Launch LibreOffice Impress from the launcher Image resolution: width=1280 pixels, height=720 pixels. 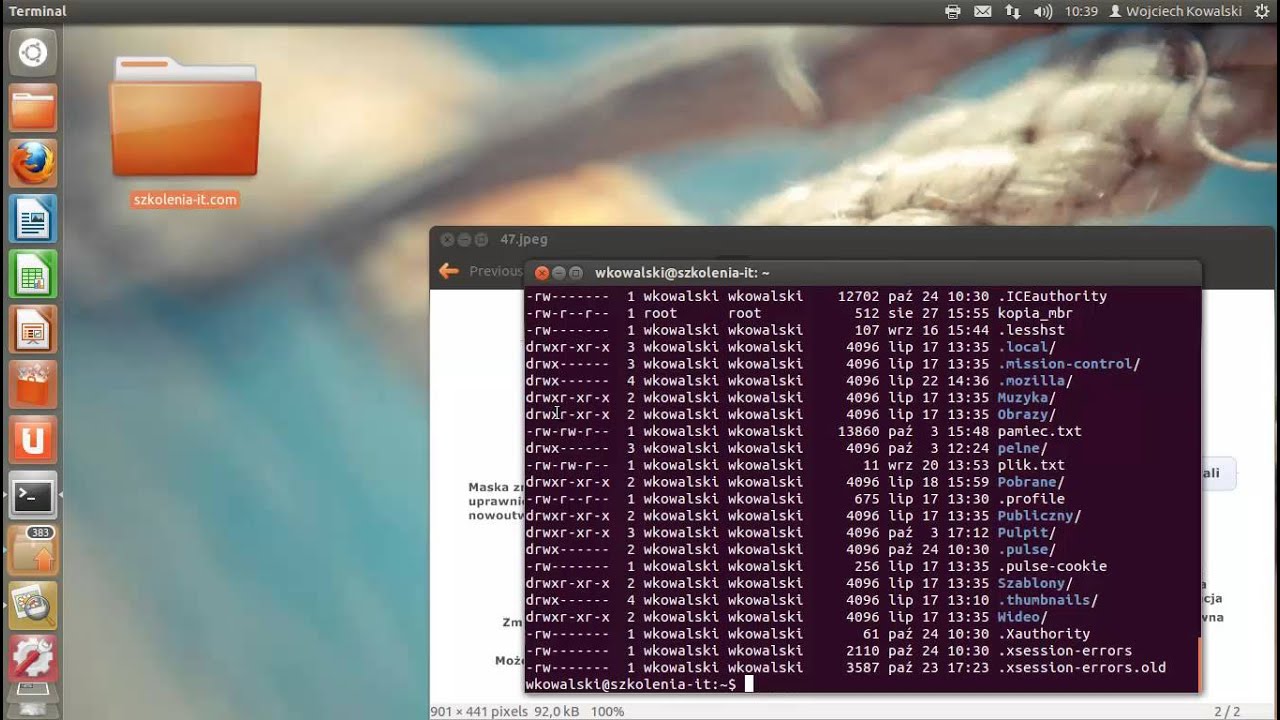pyautogui.click(x=33, y=328)
